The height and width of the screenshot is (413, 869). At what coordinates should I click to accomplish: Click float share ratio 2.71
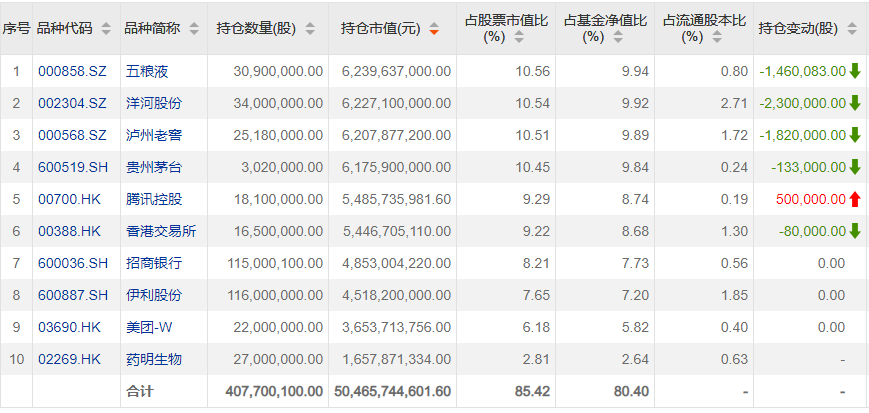tap(735, 103)
